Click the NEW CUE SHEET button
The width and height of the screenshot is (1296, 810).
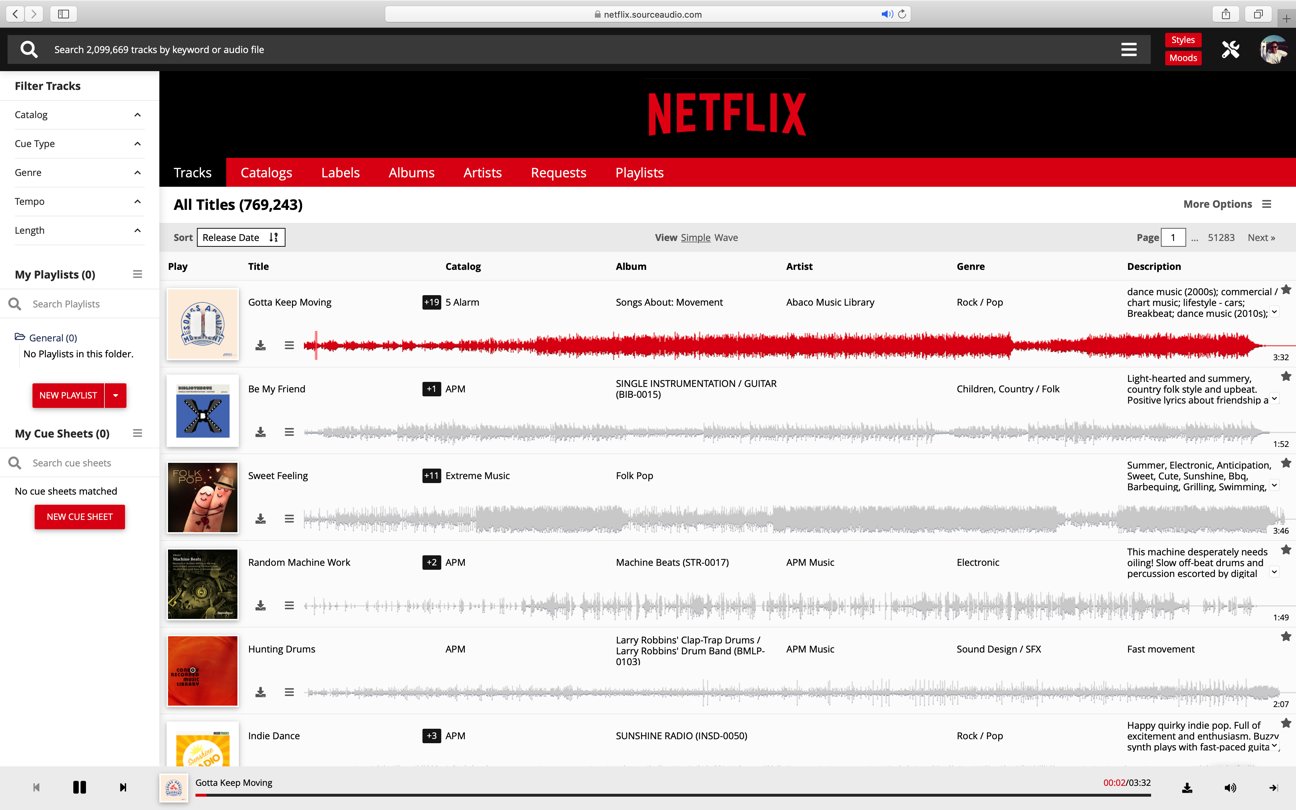point(79,517)
